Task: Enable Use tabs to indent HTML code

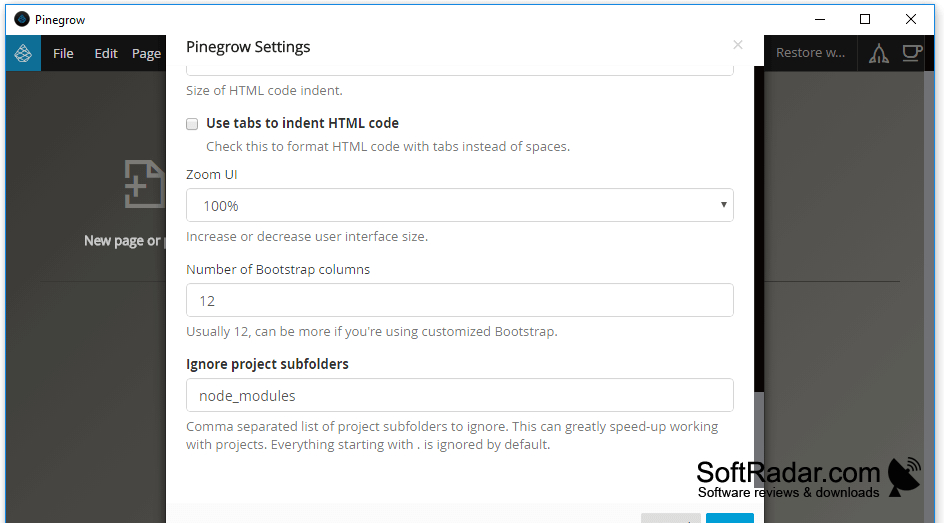Action: point(192,124)
